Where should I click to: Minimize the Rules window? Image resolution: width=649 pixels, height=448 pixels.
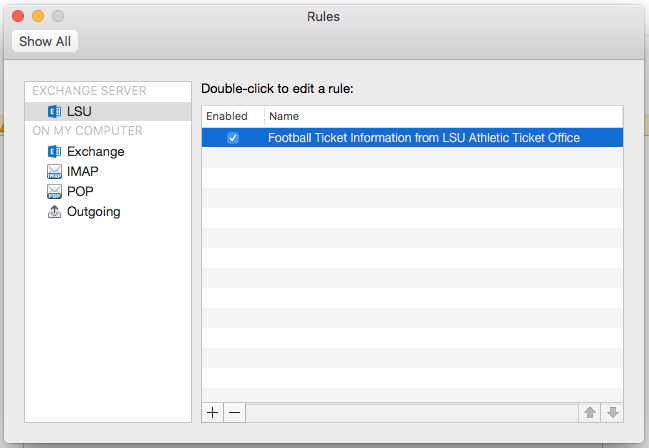38,16
